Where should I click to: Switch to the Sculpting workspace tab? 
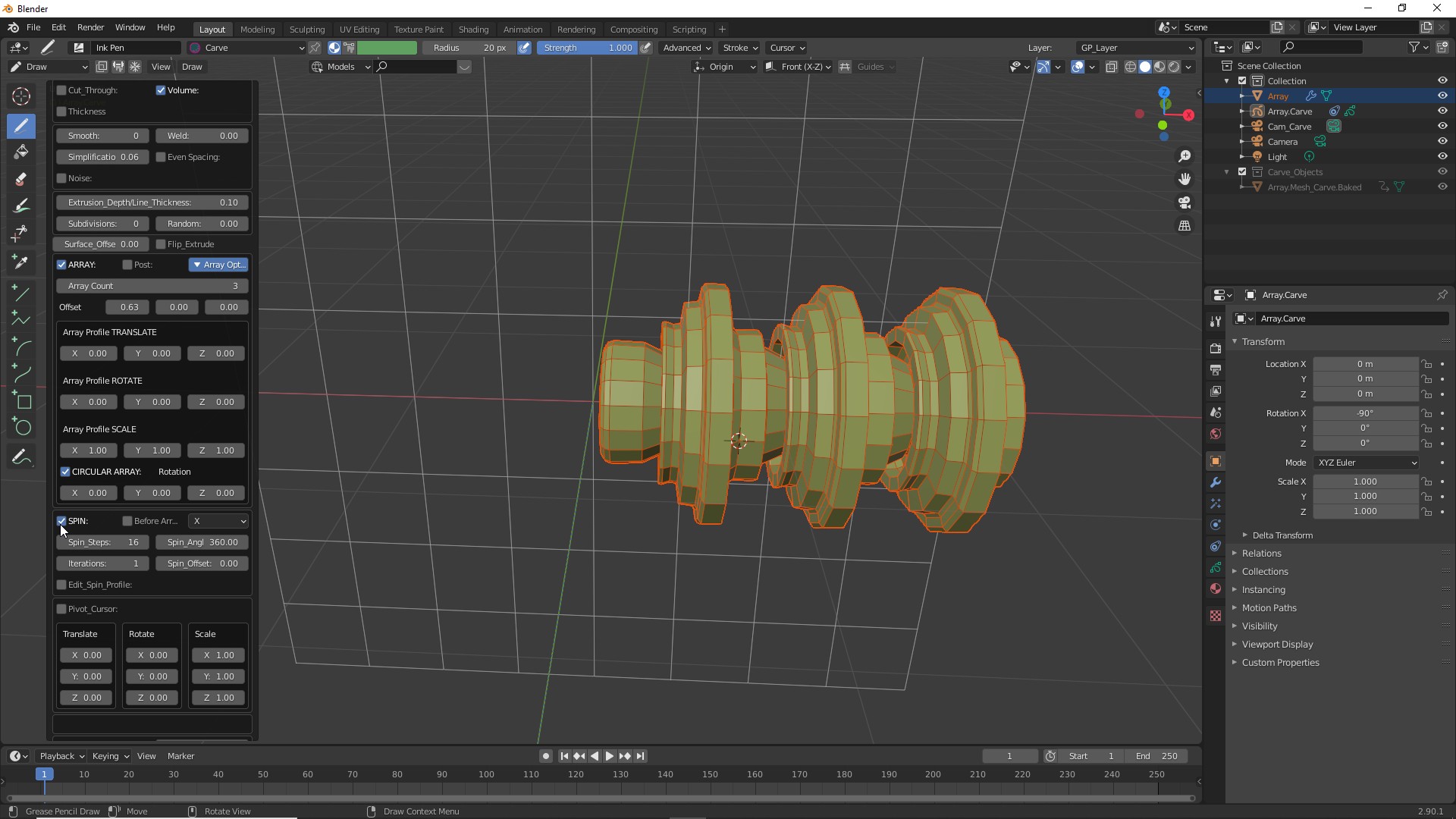[x=306, y=29]
